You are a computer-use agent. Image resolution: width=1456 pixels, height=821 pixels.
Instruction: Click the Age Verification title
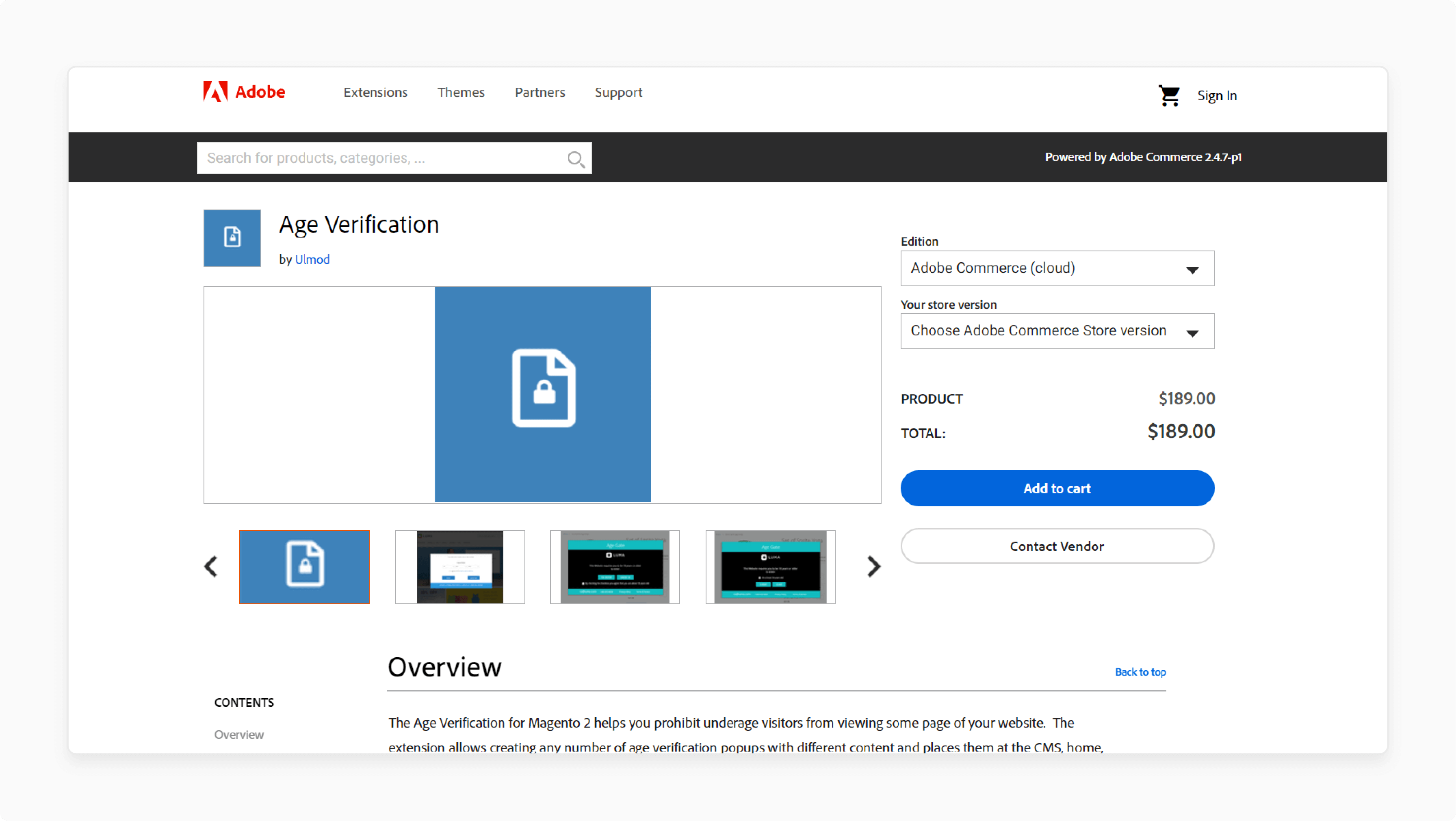pos(359,225)
